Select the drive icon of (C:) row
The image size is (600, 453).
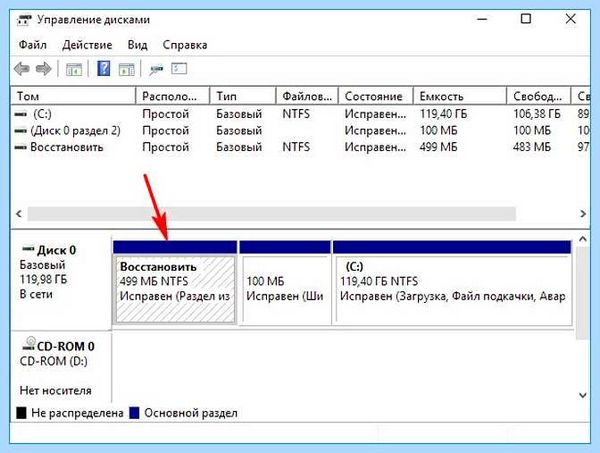coord(21,114)
